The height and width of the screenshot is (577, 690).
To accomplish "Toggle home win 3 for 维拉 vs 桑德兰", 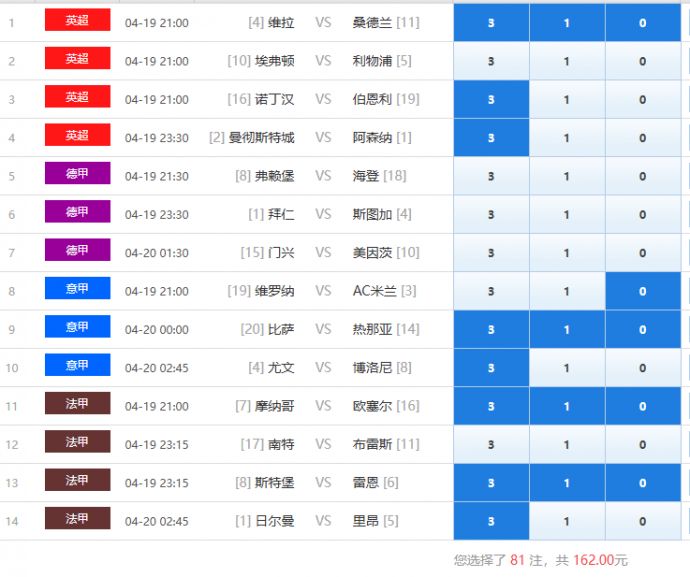I will pos(490,23).
